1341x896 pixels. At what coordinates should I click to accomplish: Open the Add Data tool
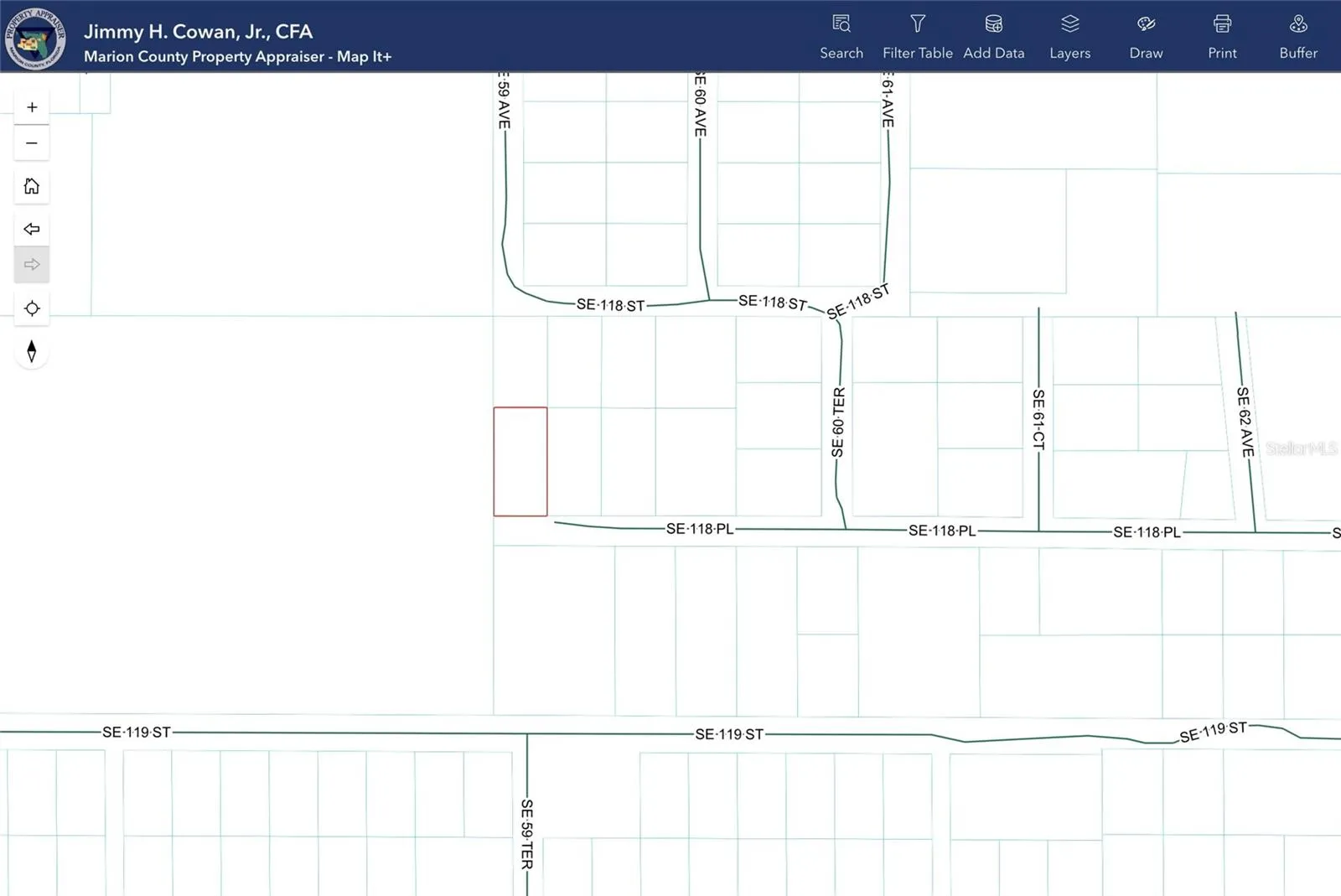click(994, 37)
